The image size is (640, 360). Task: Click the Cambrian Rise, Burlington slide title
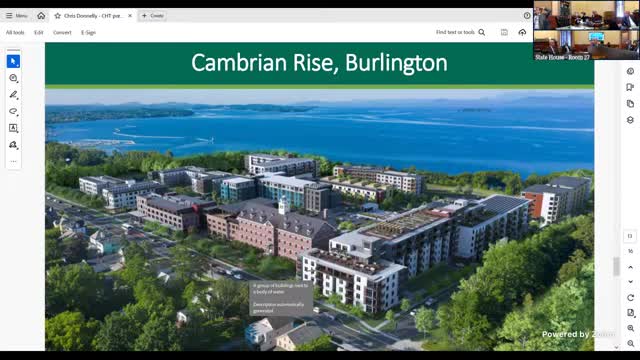pyautogui.click(x=319, y=63)
